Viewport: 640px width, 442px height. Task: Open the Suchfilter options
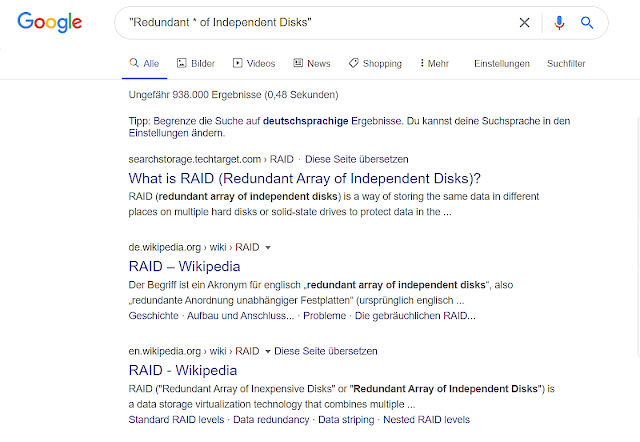566,64
